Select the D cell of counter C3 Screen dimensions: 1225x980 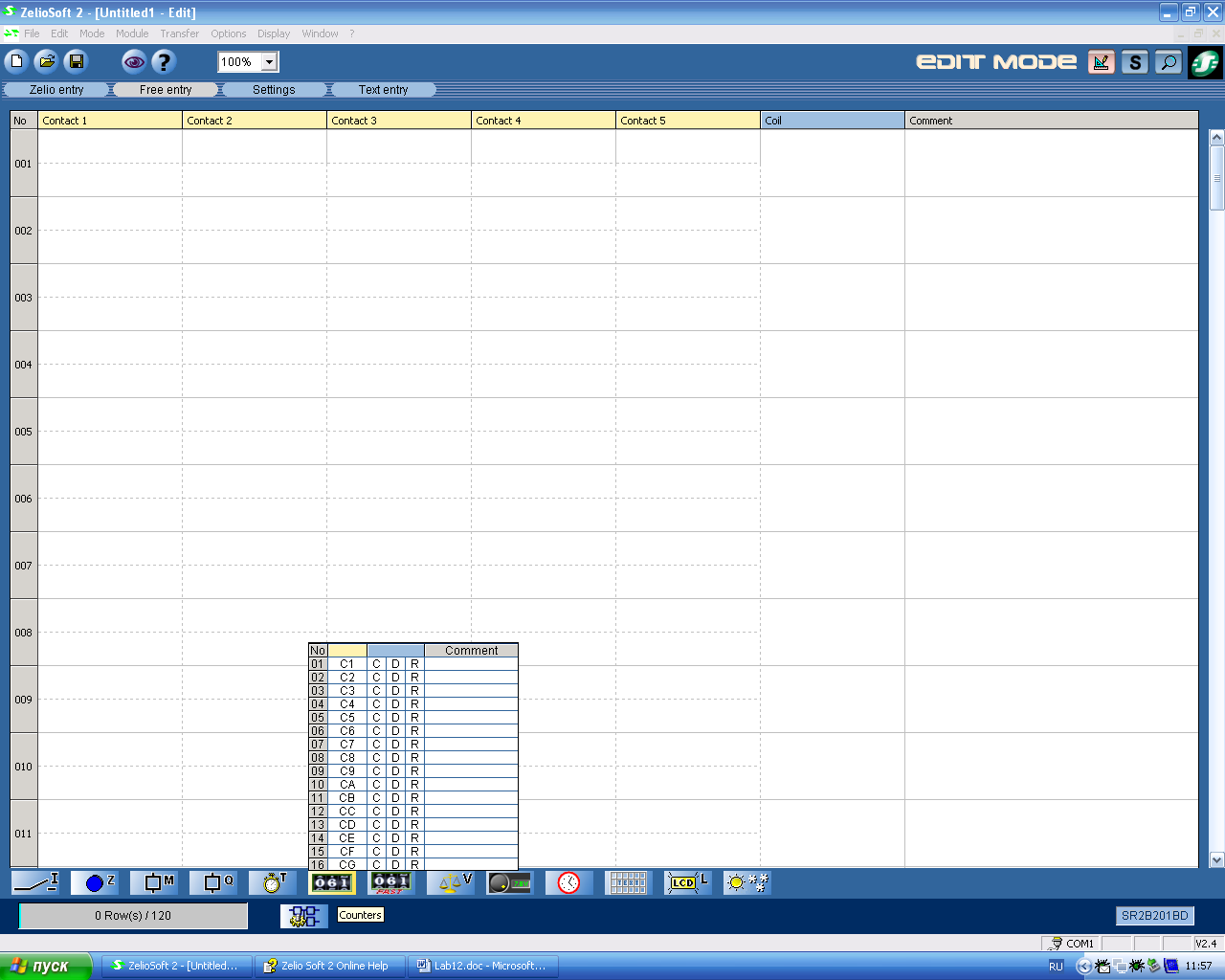pyautogui.click(x=395, y=691)
